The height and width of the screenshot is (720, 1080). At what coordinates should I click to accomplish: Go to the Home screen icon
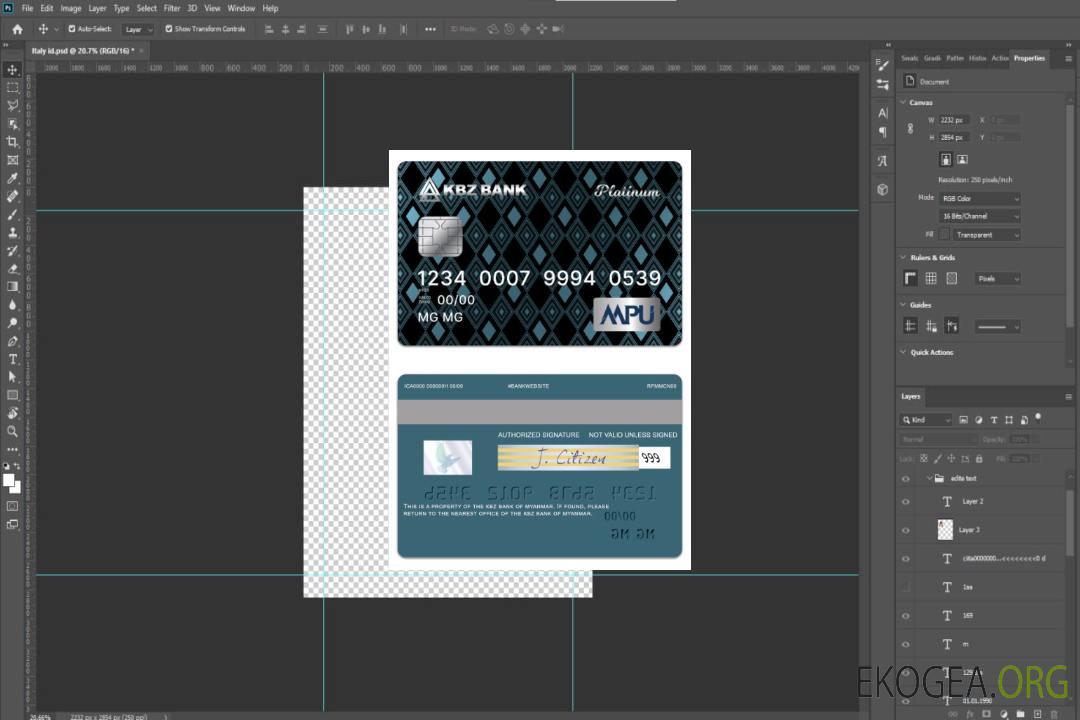click(x=17, y=29)
